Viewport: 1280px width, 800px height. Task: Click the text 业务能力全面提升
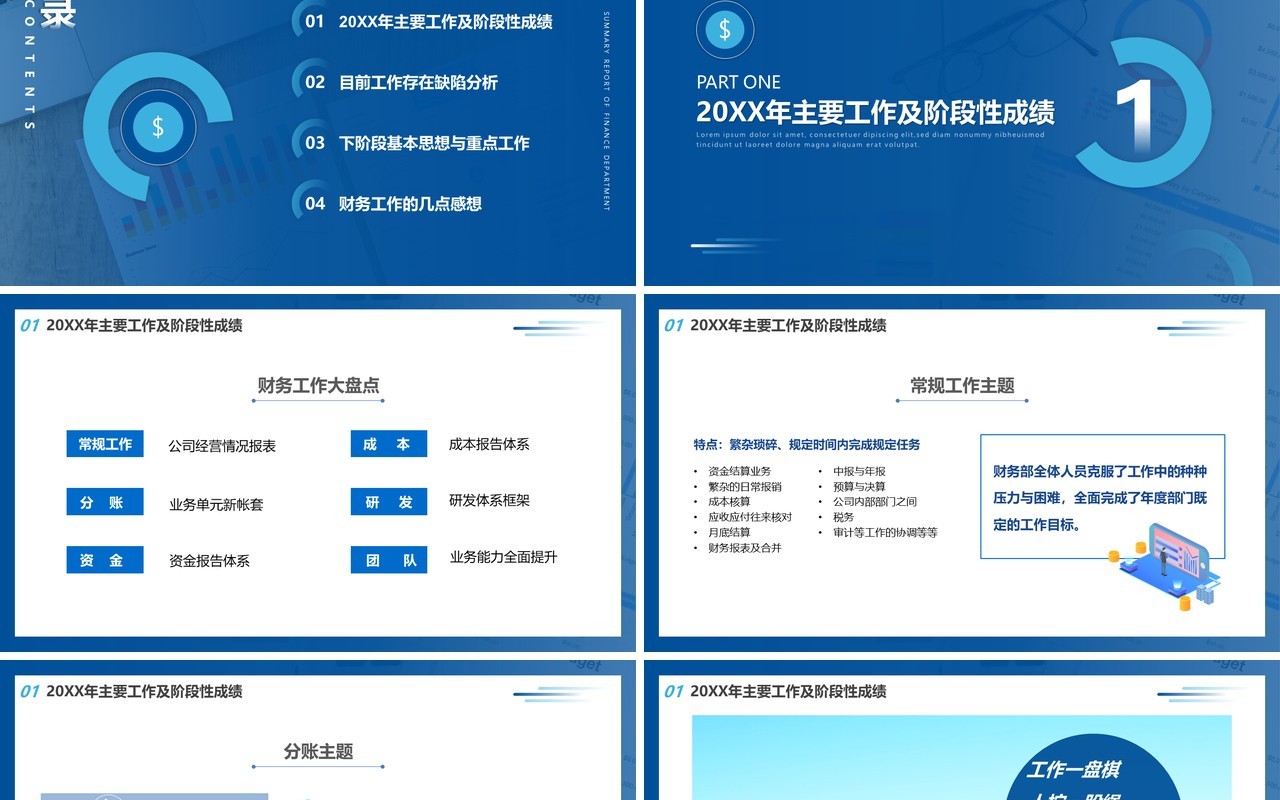[x=503, y=557]
